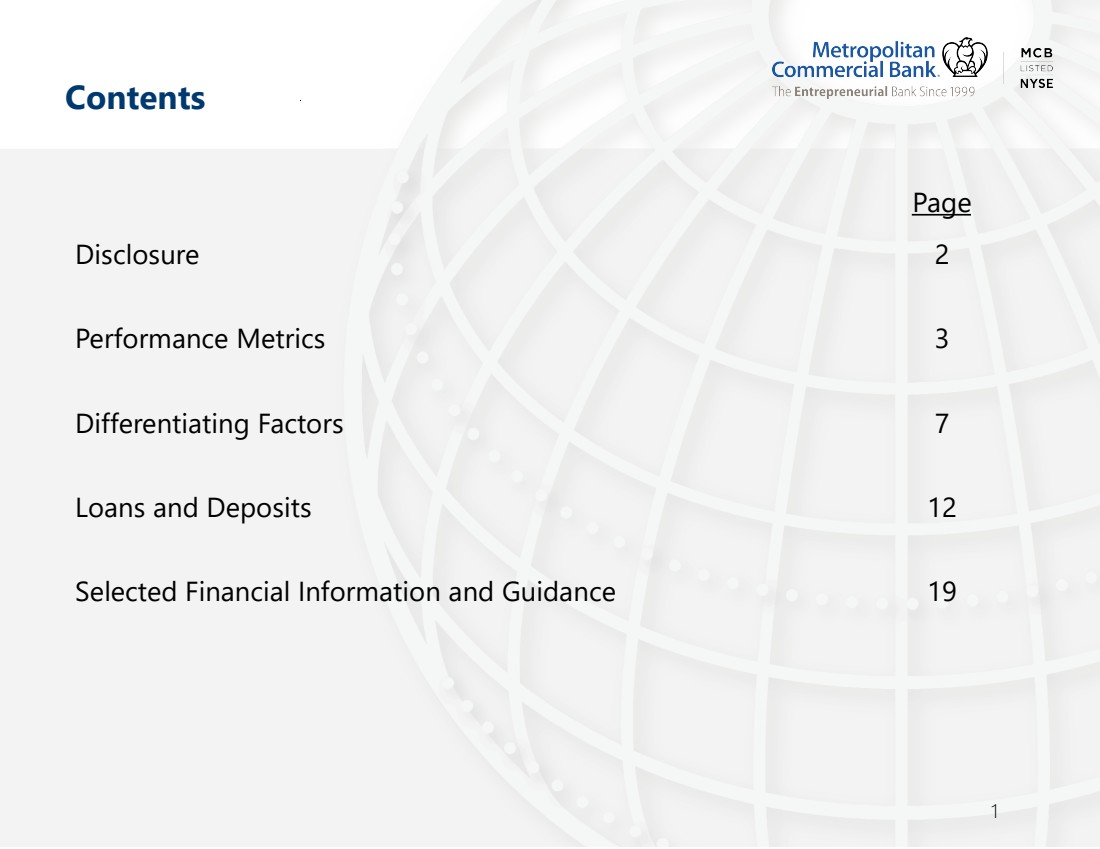Click the NYSE text in listing badge
The width and height of the screenshot is (1100, 849).
[1036, 83]
